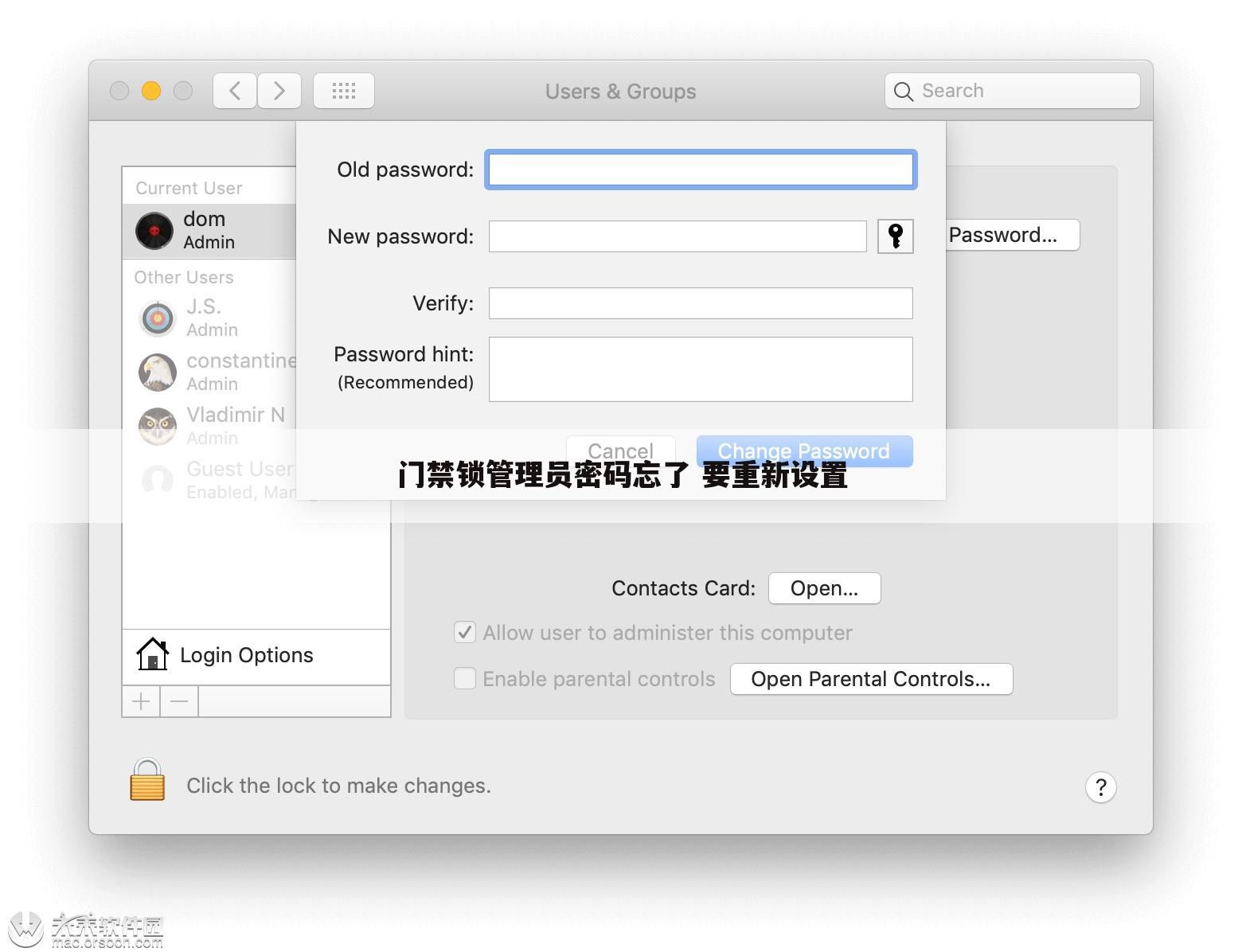
Task: Select the constantine user
Action: tap(209, 372)
